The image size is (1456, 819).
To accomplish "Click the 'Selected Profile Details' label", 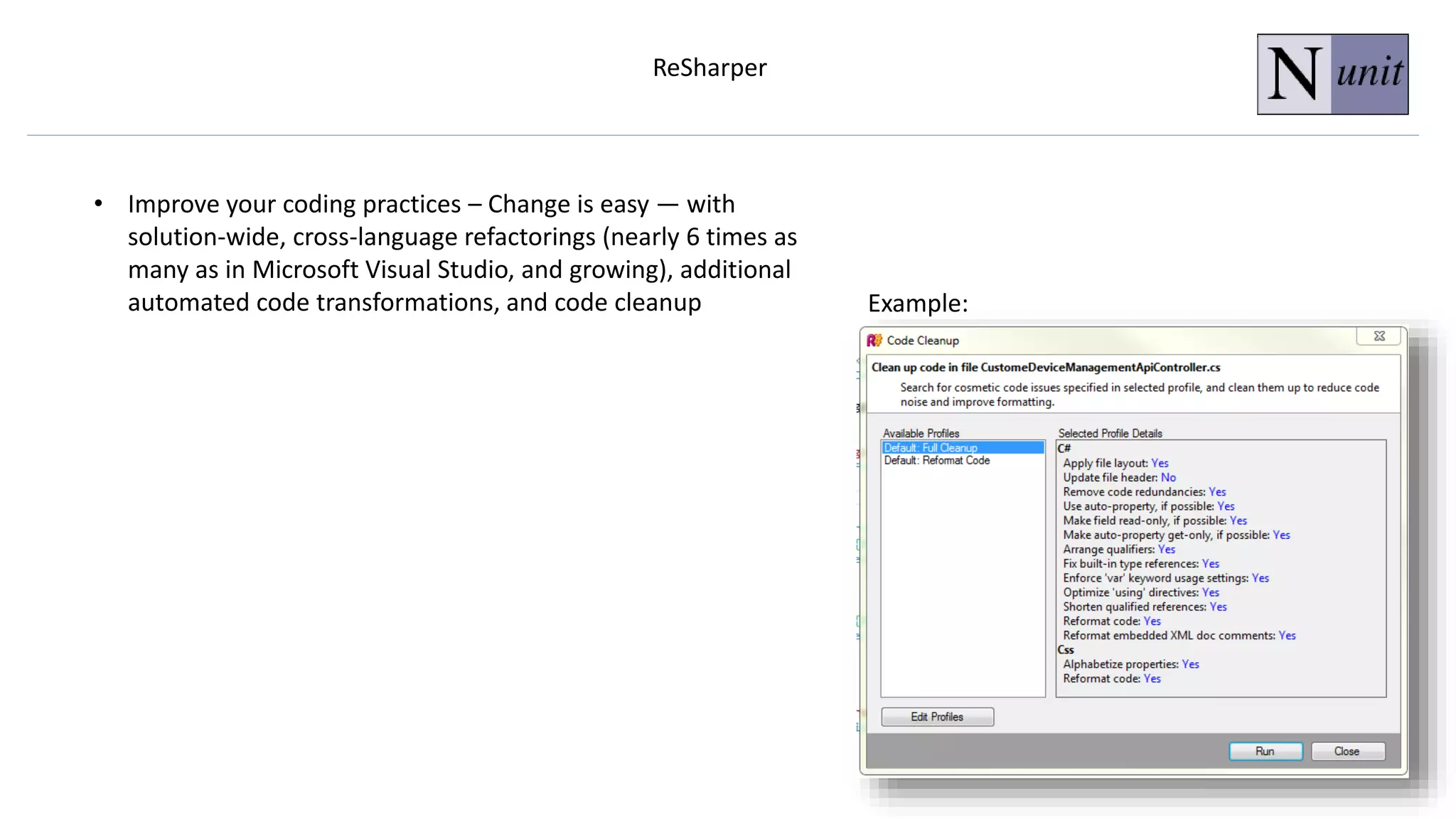I will point(1110,434).
